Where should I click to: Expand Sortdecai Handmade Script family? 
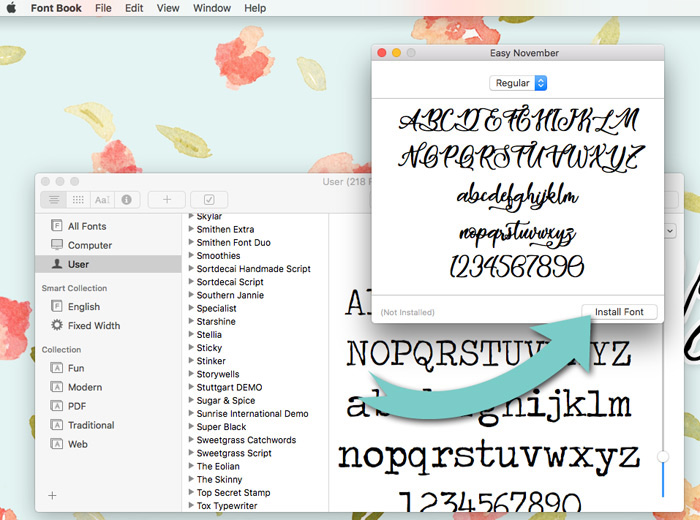click(191, 269)
